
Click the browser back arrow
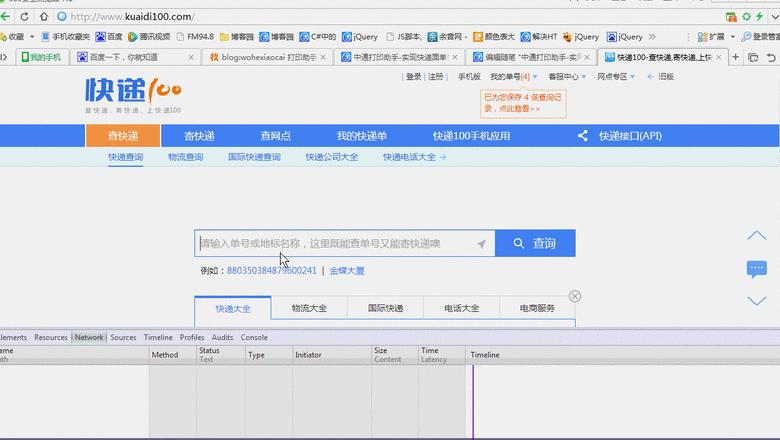pos(5,16)
